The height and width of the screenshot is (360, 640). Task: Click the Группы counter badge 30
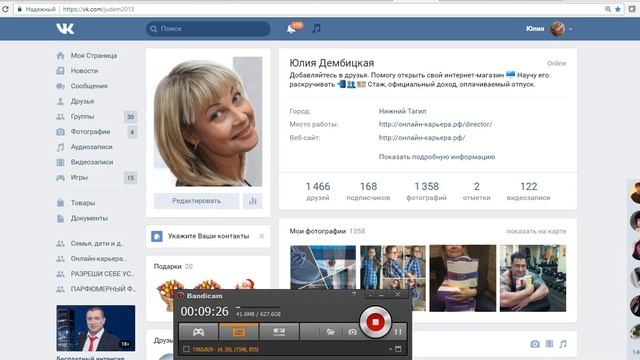pos(130,117)
